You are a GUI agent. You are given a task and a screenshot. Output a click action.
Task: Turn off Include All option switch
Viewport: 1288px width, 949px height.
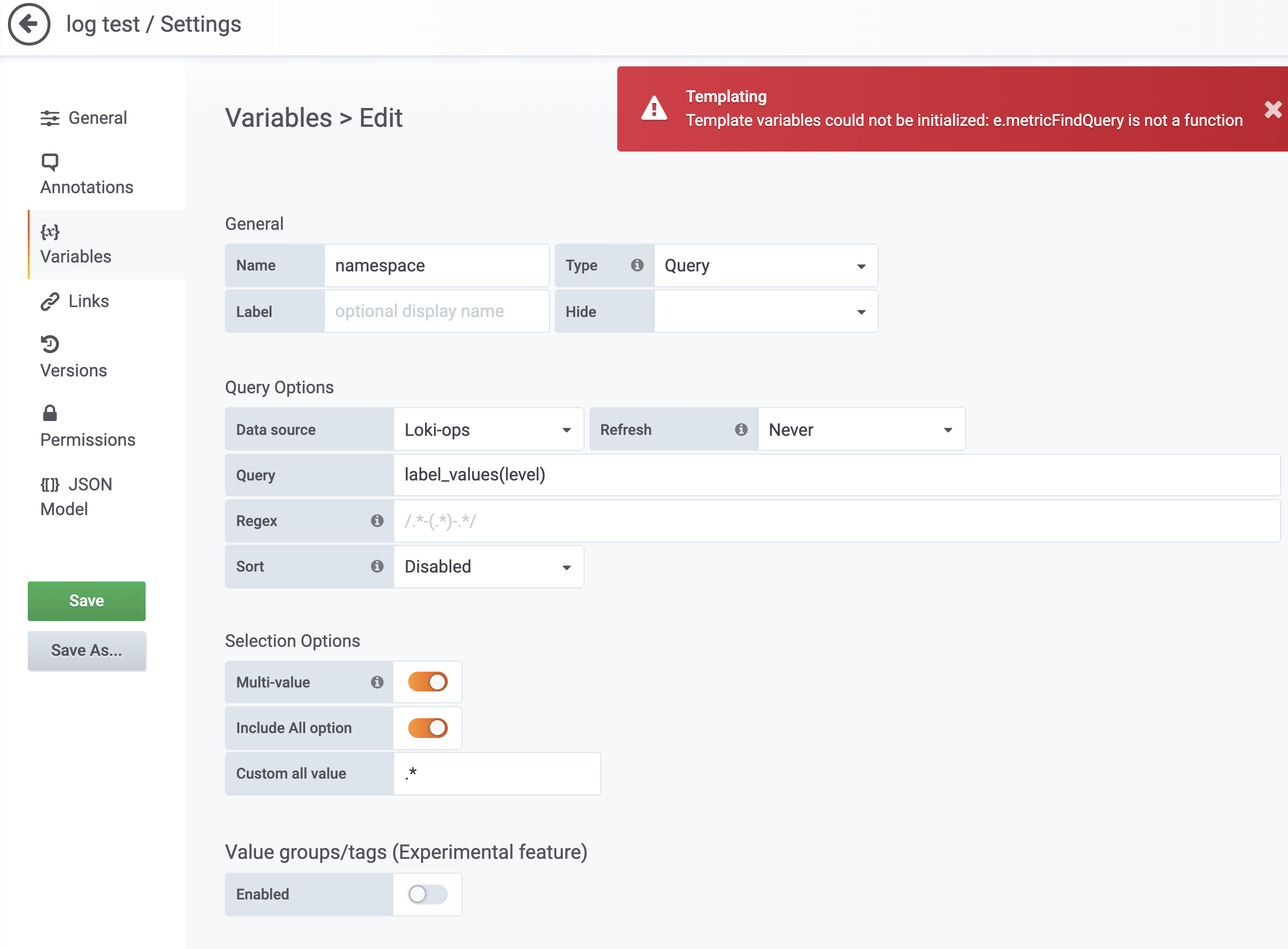point(428,728)
